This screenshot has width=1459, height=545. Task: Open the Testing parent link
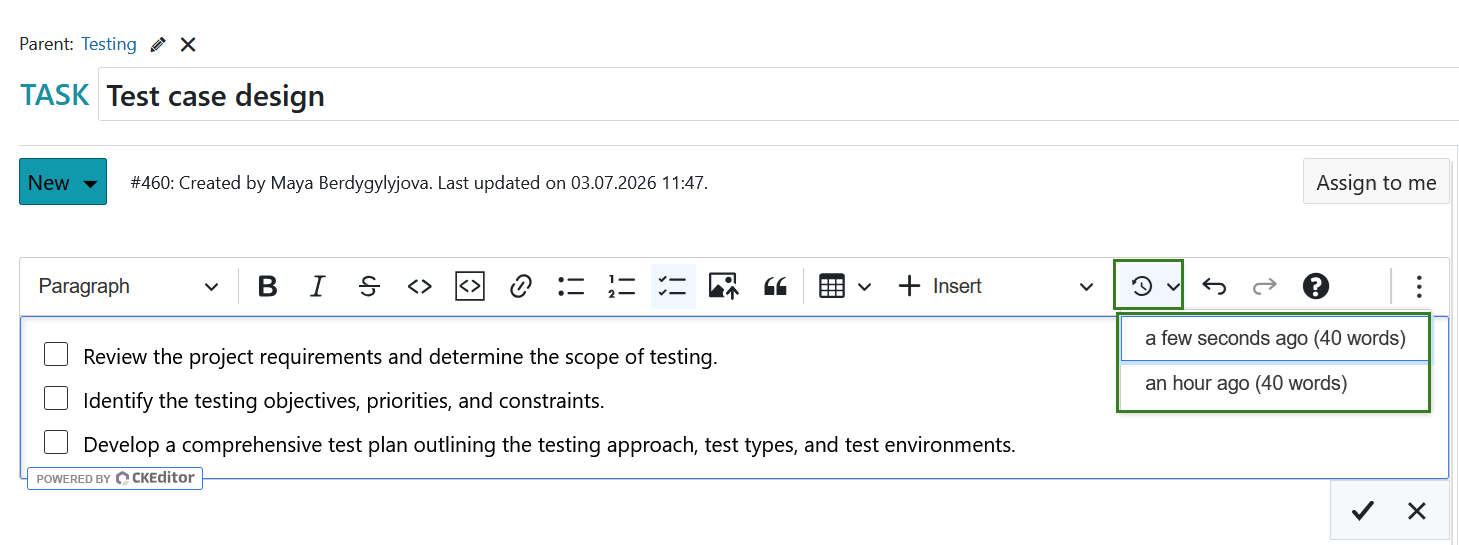109,44
